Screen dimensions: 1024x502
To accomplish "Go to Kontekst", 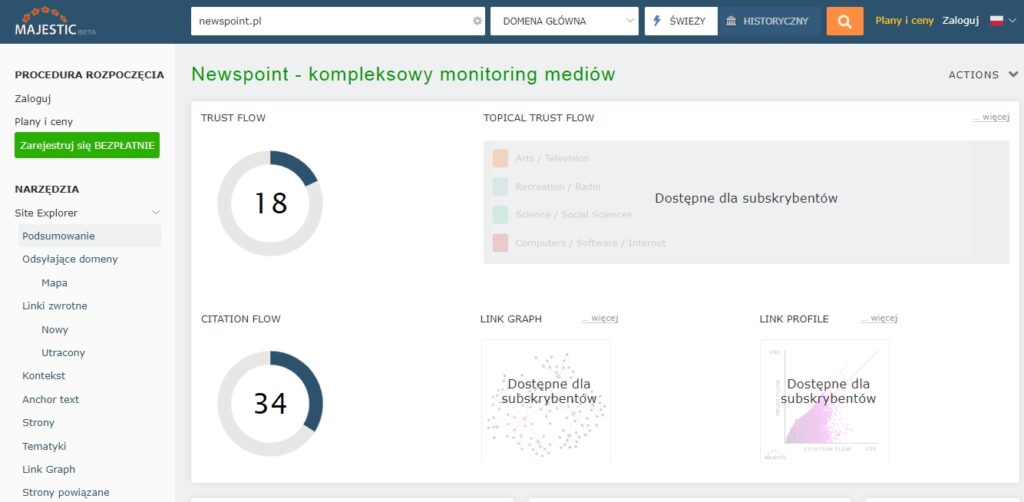I will point(44,376).
